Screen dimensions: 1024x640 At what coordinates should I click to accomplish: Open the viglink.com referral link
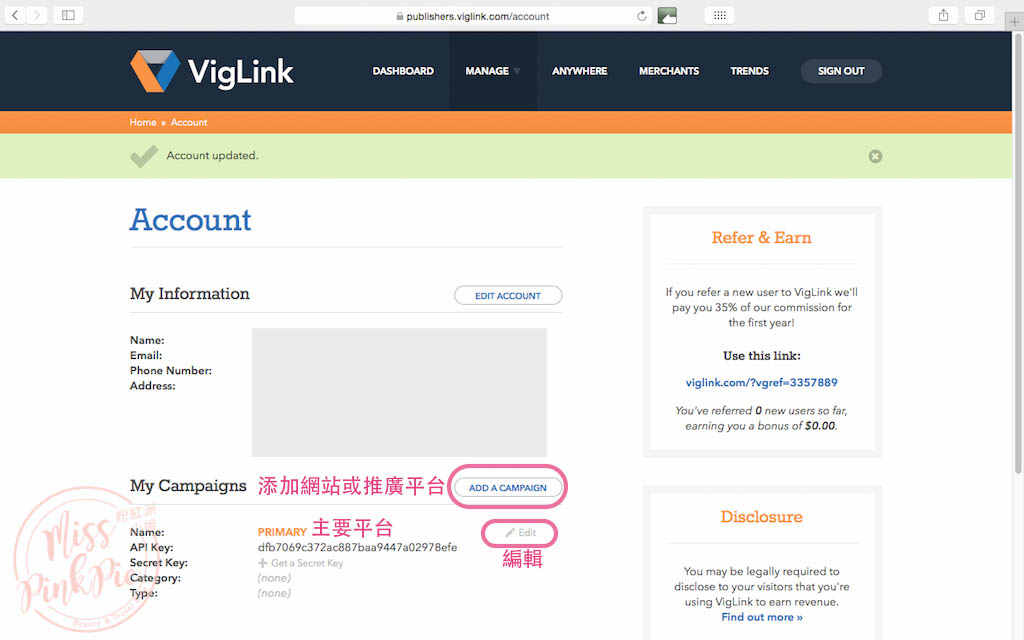point(761,382)
